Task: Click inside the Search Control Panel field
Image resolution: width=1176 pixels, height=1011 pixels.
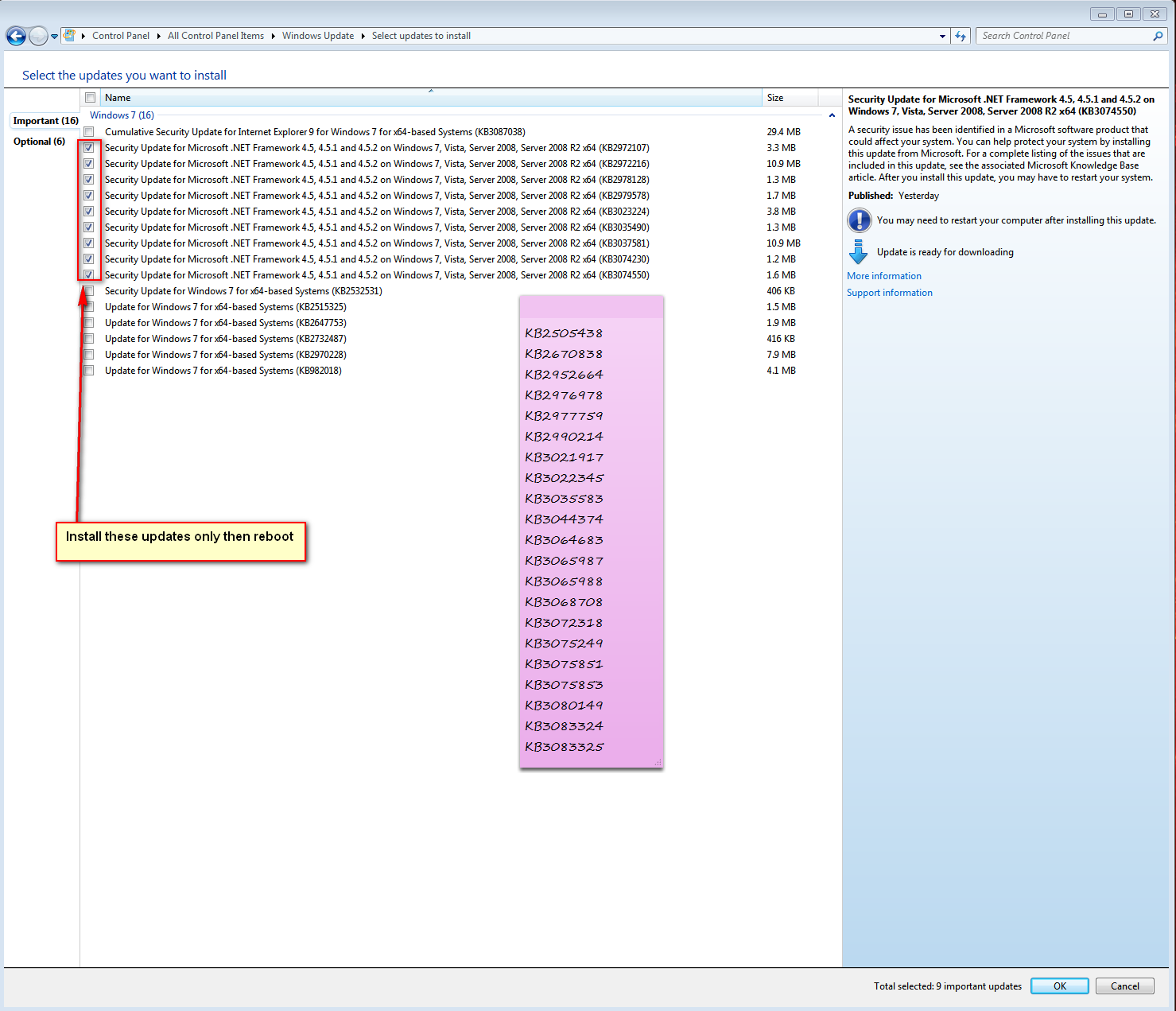Action: (x=1063, y=36)
